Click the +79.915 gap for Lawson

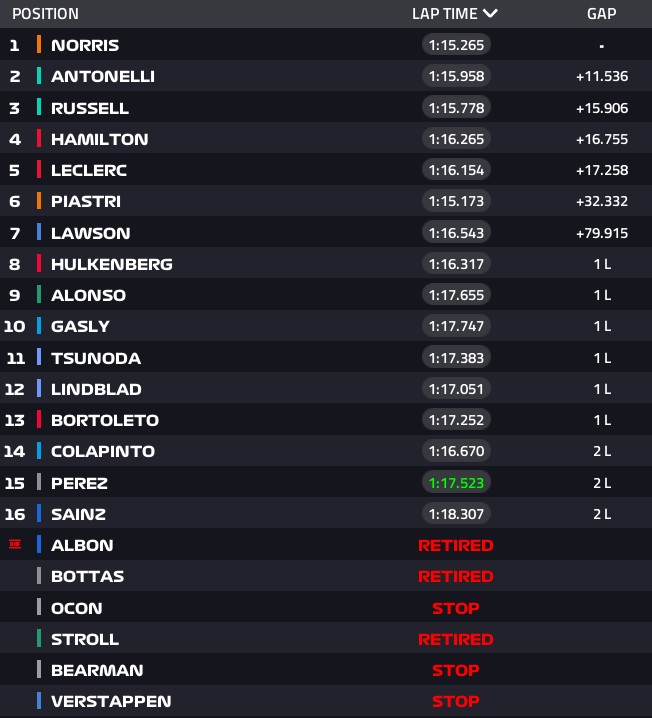click(602, 233)
